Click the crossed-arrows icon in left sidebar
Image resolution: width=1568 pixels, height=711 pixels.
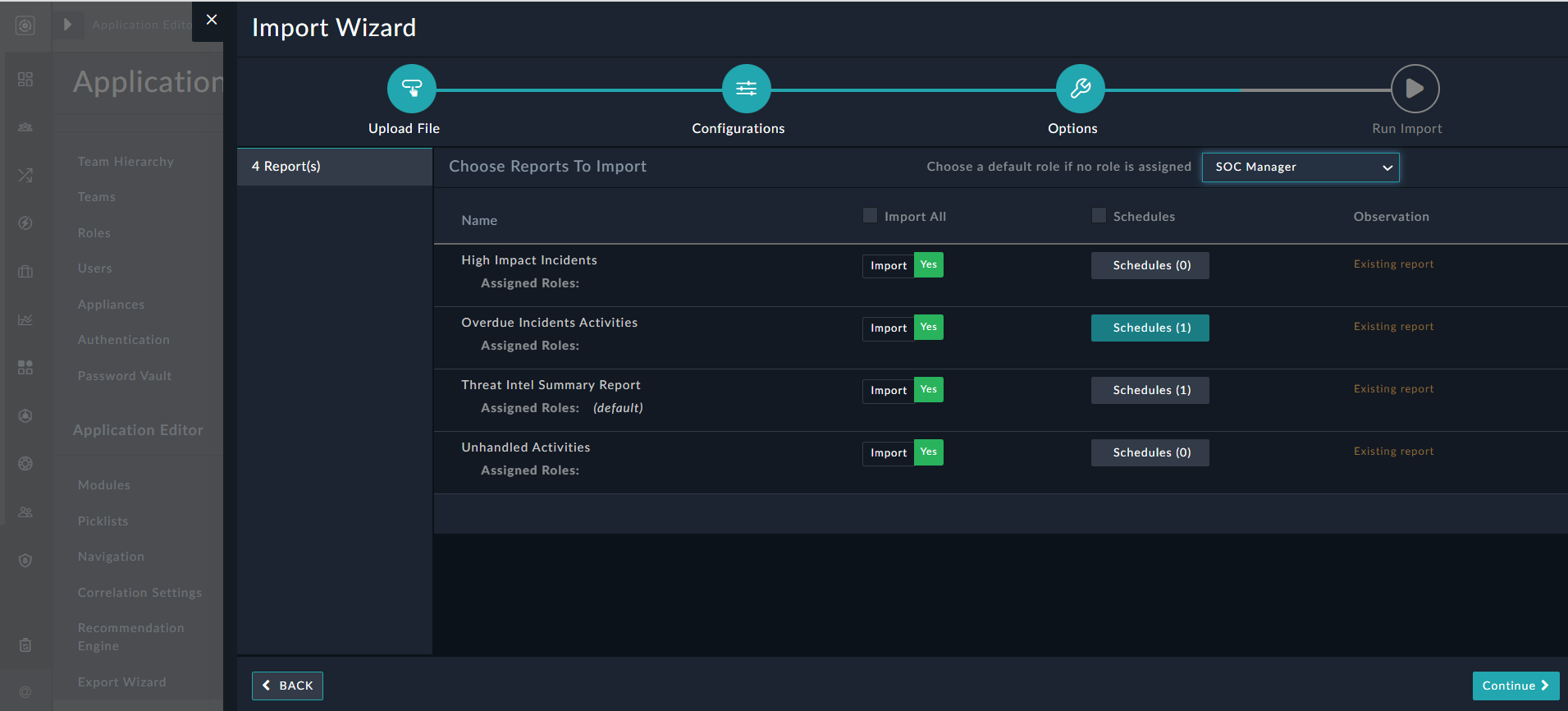point(25,175)
